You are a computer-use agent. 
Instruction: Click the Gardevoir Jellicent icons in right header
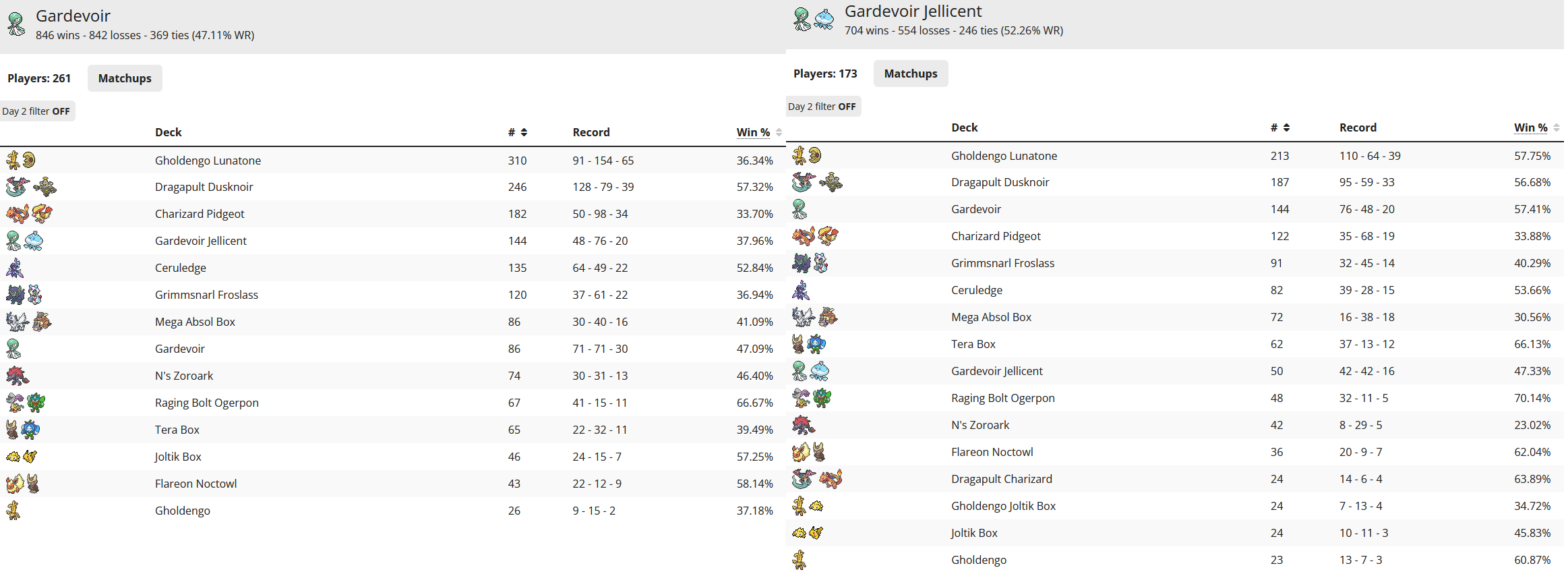point(813,20)
